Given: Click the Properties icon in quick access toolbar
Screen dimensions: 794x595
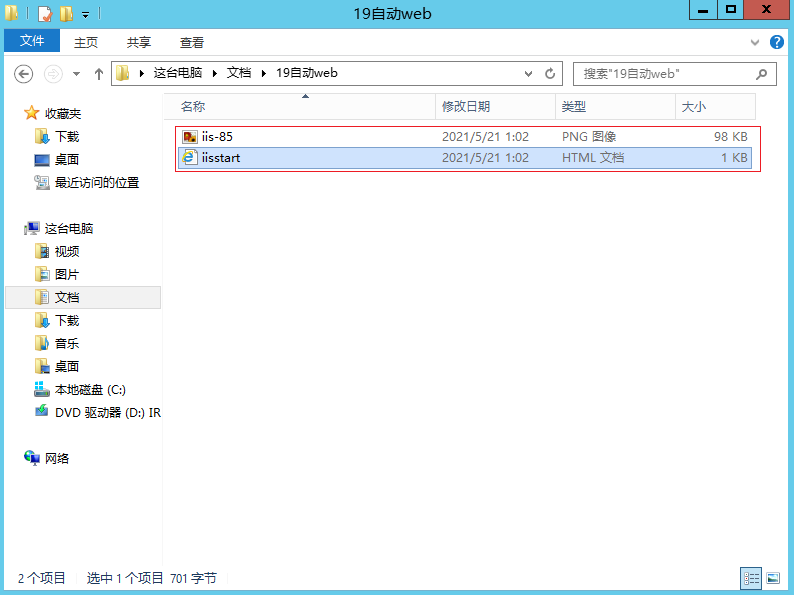Looking at the screenshot, I should click(44, 13).
